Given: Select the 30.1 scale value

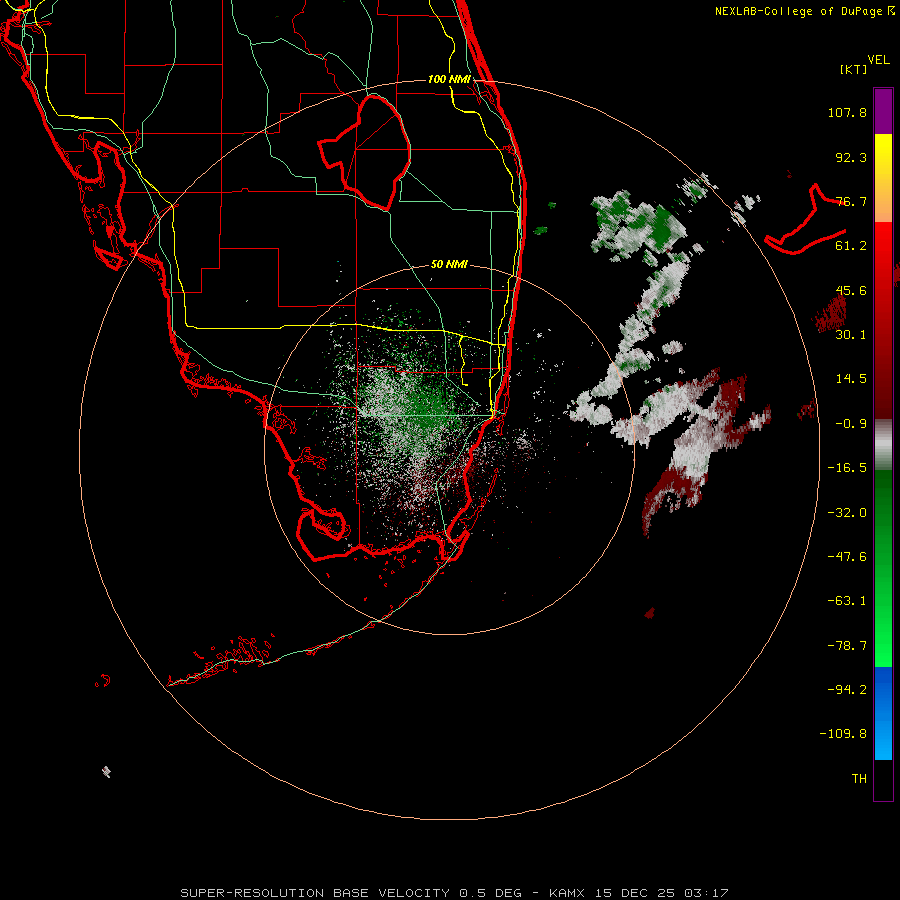Looking at the screenshot, I should pyautogui.click(x=851, y=335).
